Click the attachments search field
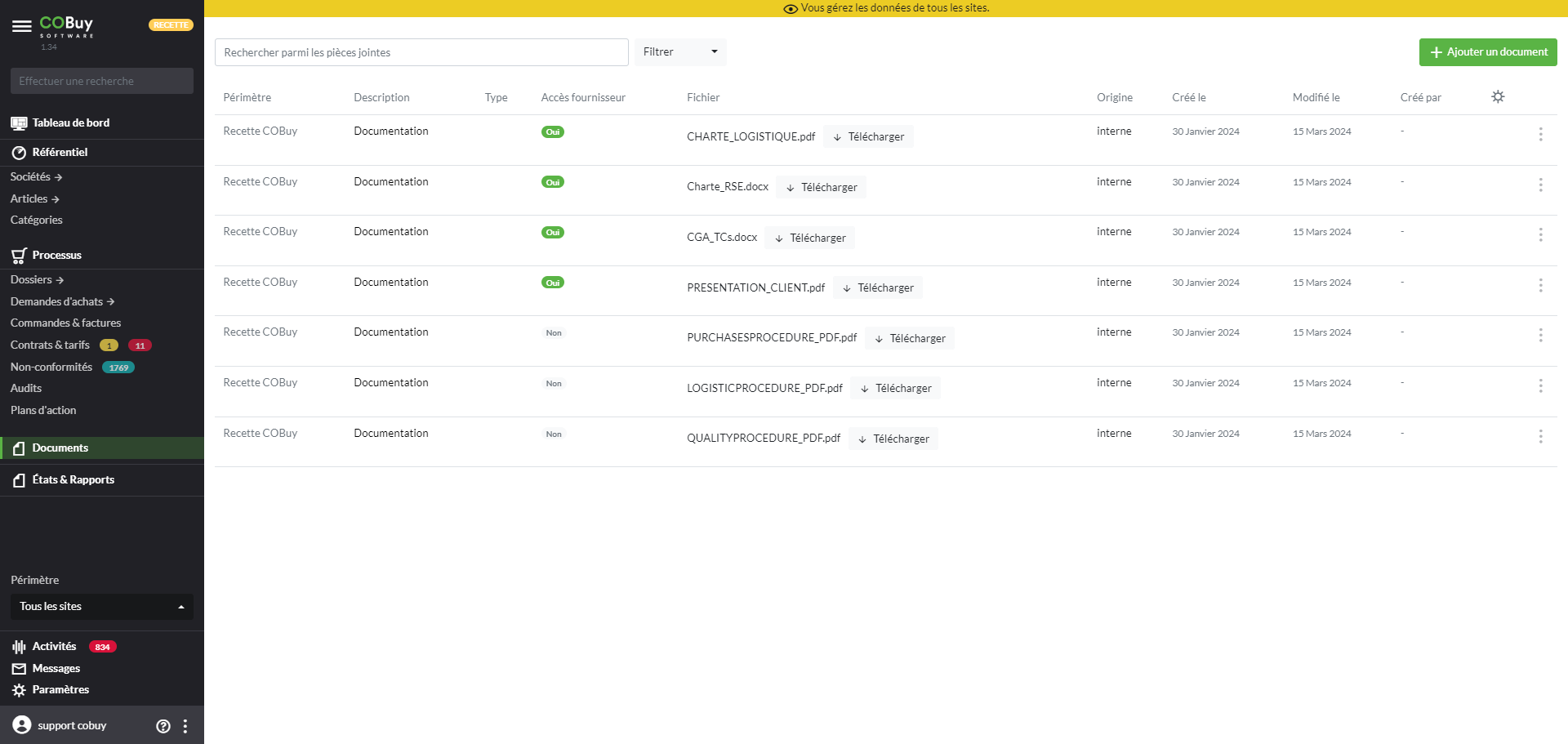The width and height of the screenshot is (1568, 744). 421,52
